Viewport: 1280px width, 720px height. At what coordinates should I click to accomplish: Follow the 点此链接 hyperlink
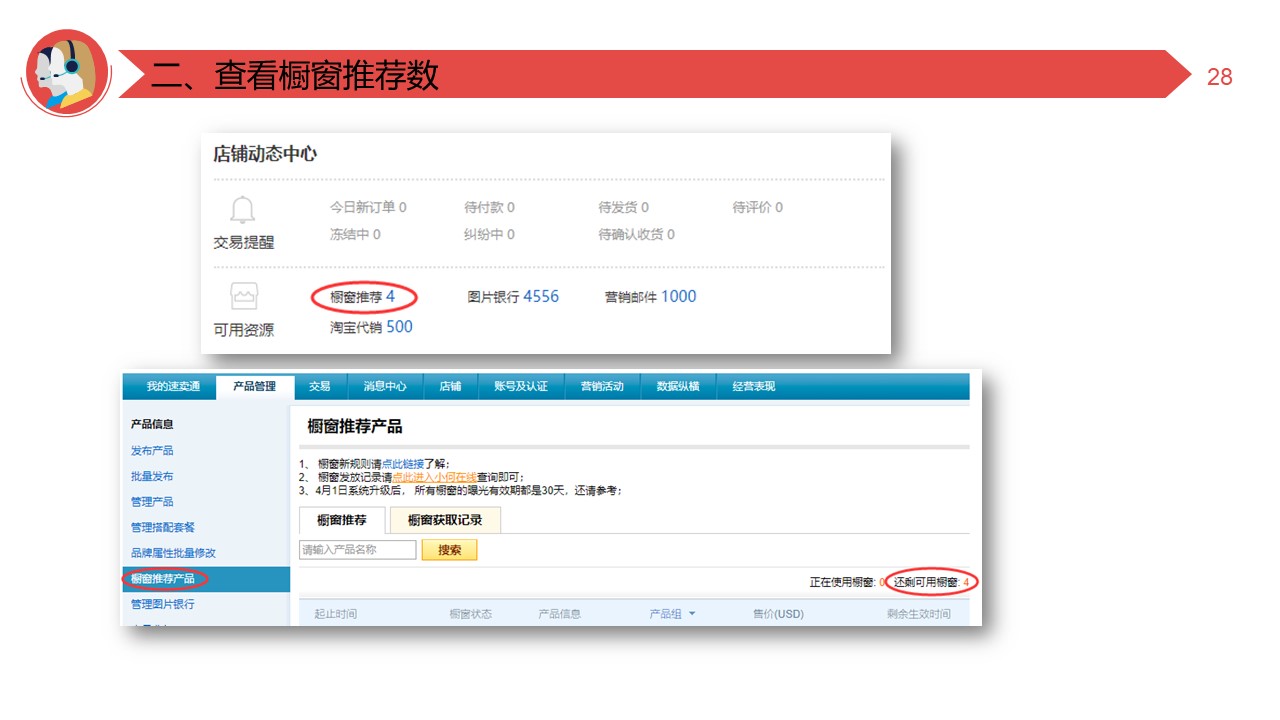pos(403,464)
